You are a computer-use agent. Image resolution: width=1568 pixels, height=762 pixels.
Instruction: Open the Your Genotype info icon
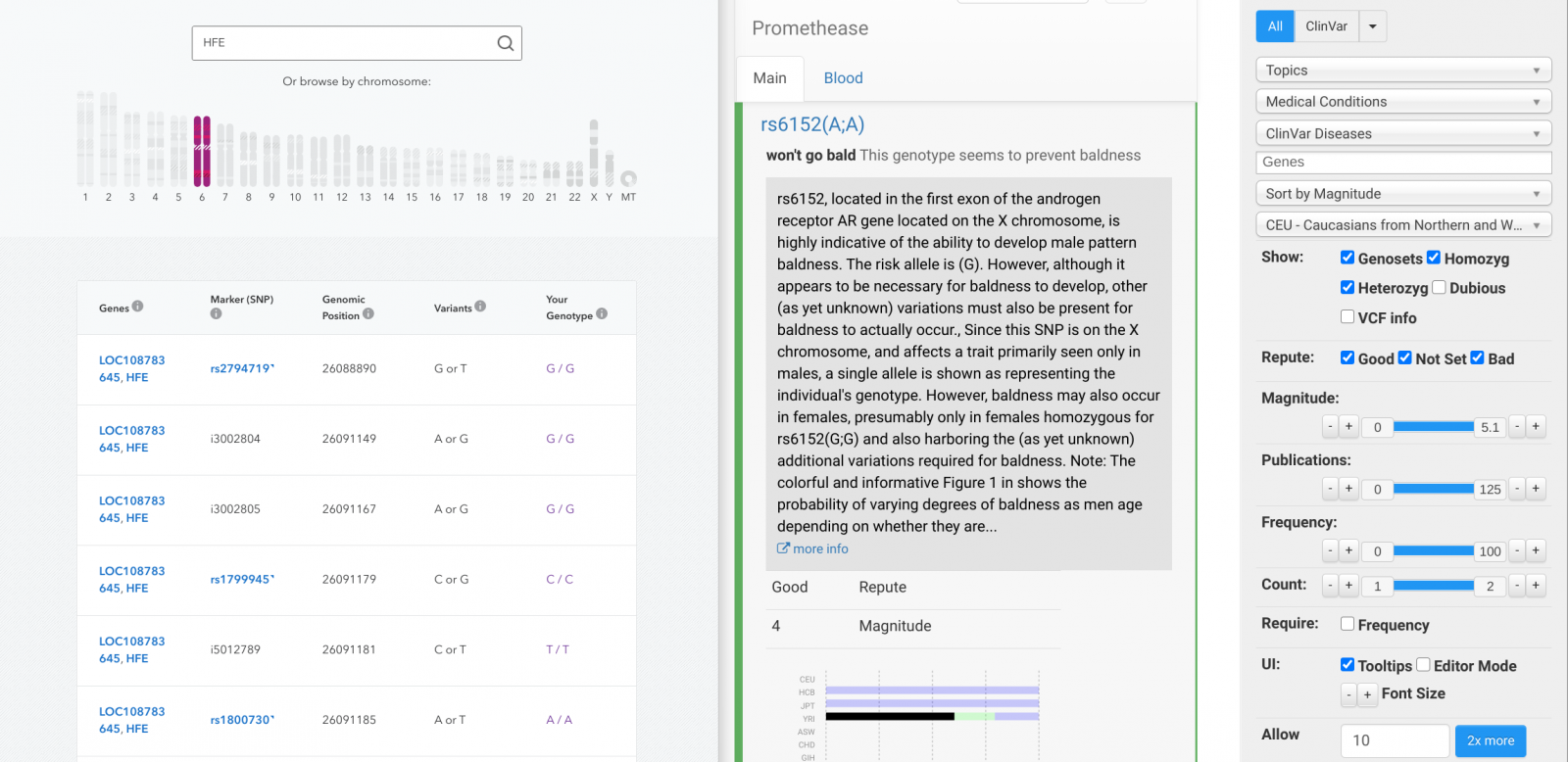602,314
